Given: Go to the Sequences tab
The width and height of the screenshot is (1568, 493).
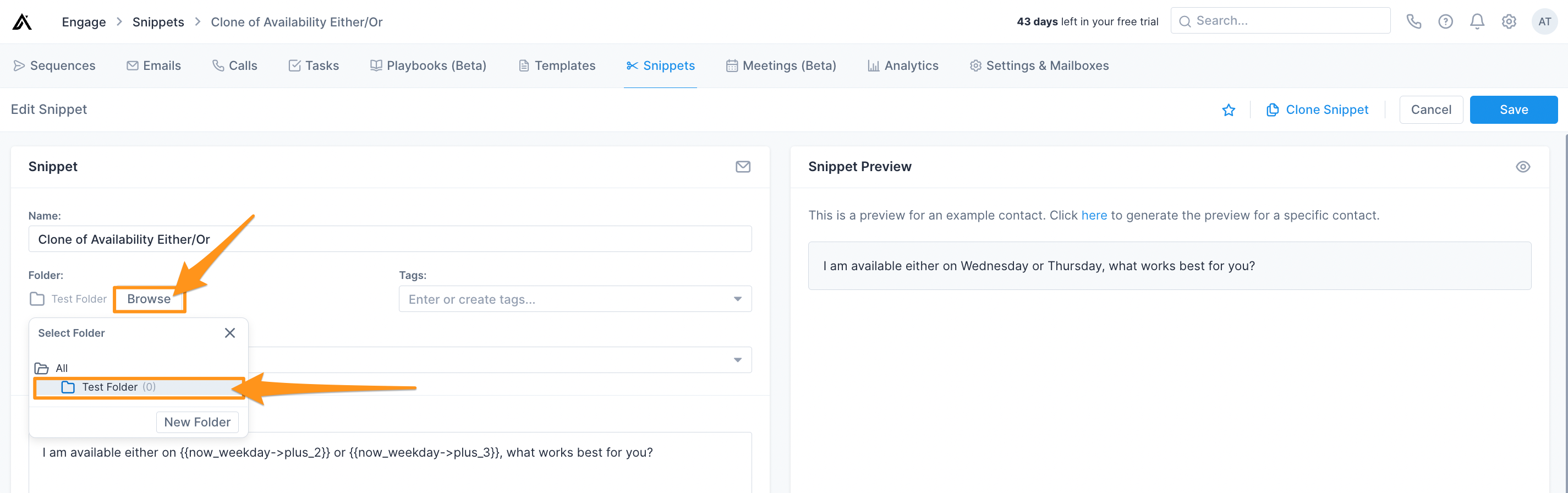Looking at the screenshot, I should coord(54,65).
